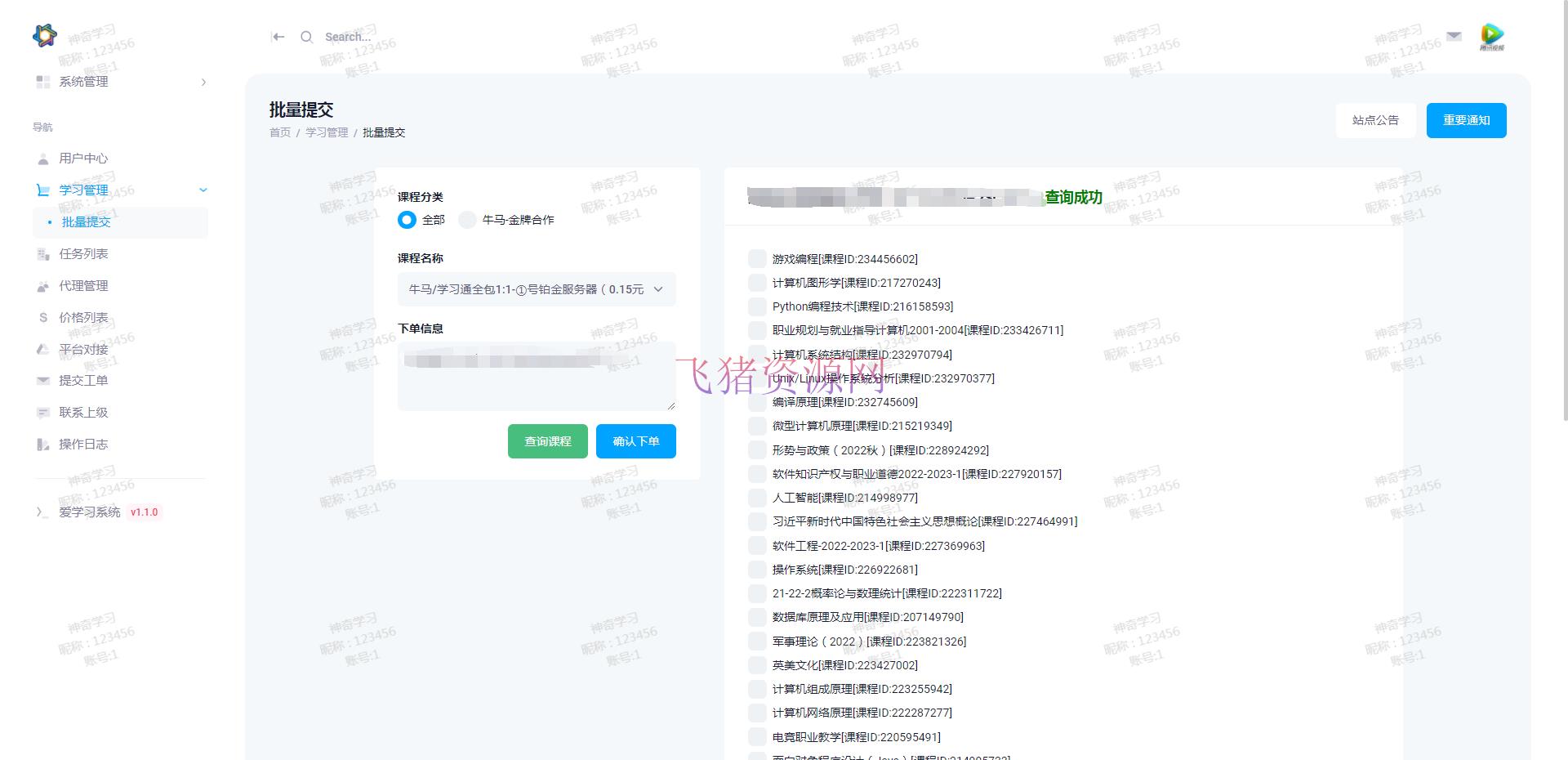
Task: Click the 任务列表 icon
Action: (43, 254)
